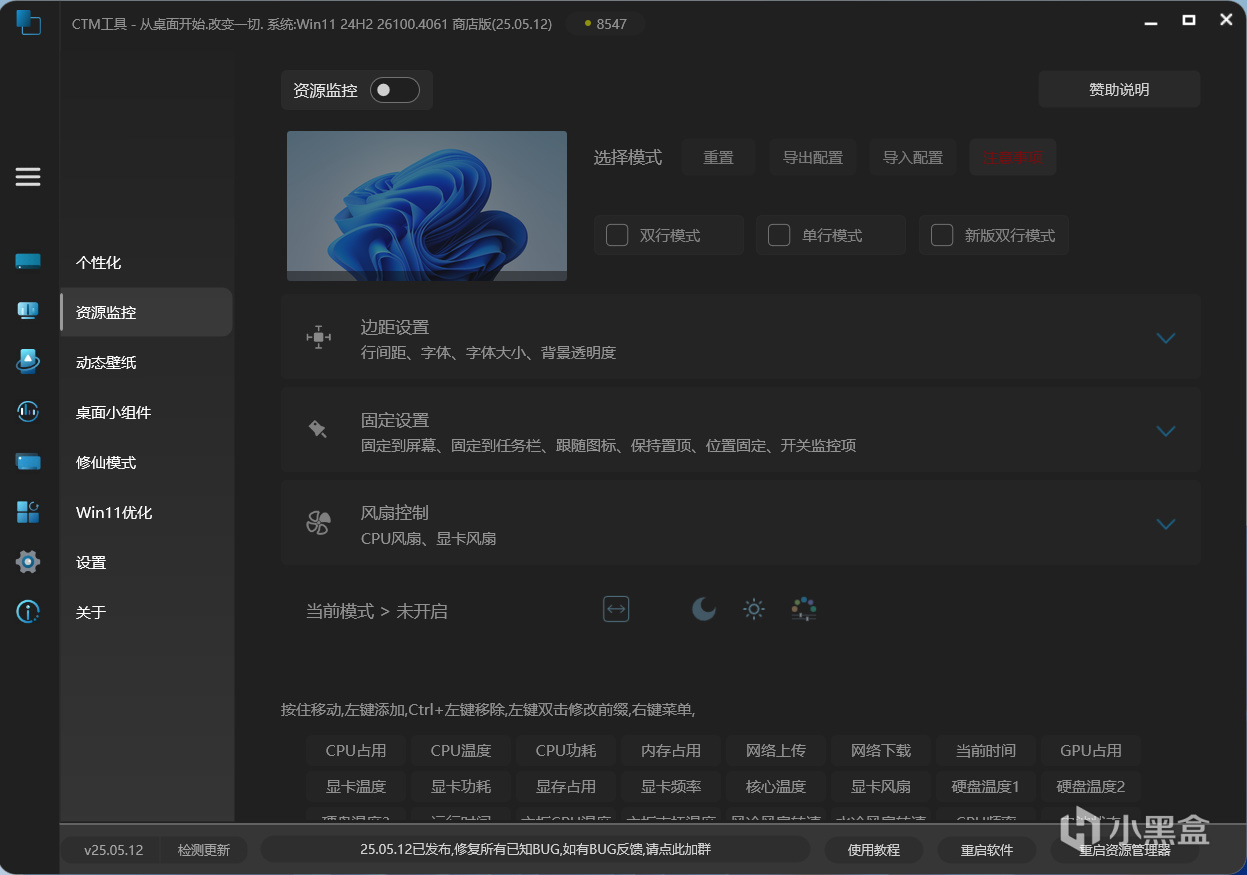Expand the 边距设置 section chevron
This screenshot has width=1247, height=875.
click(1165, 338)
